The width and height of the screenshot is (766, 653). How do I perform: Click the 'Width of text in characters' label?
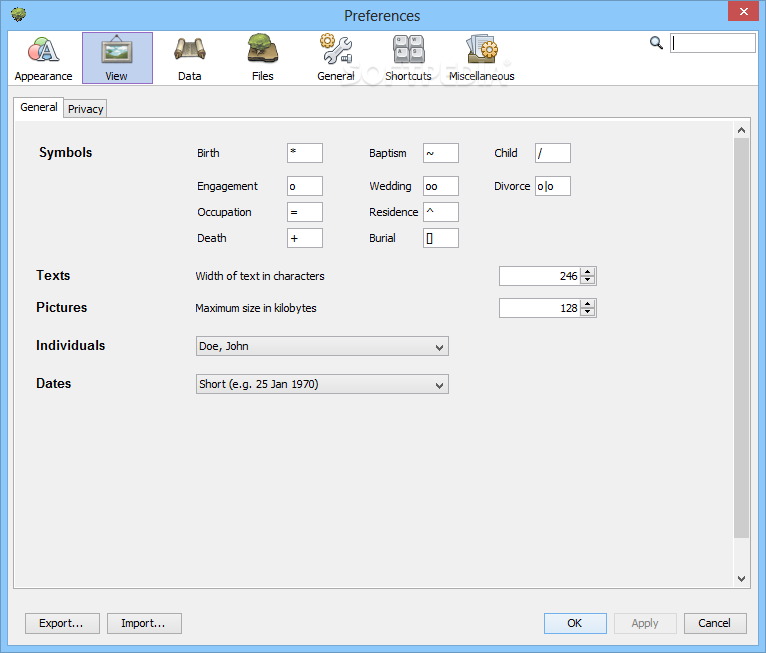tap(260, 276)
